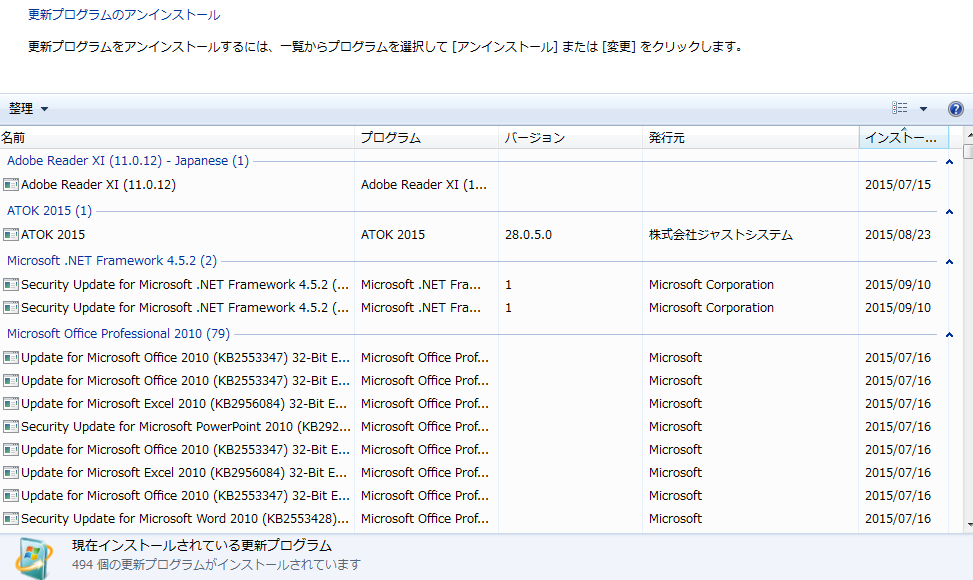Click 現在インストールされている更新プログラム label
Image resolution: width=973 pixels, height=580 pixels.
coord(202,546)
